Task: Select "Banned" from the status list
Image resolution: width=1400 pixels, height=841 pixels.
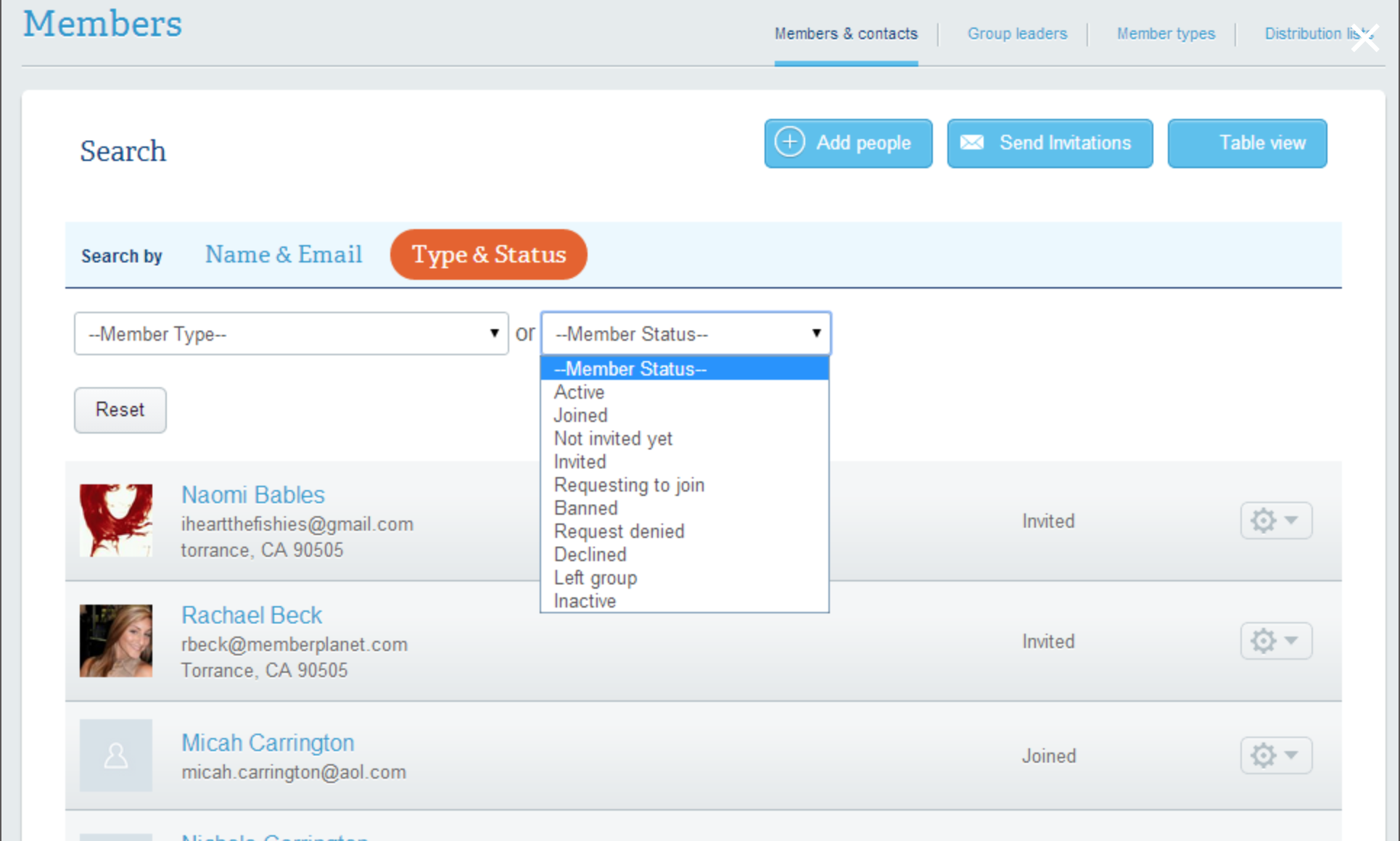Action: [585, 508]
